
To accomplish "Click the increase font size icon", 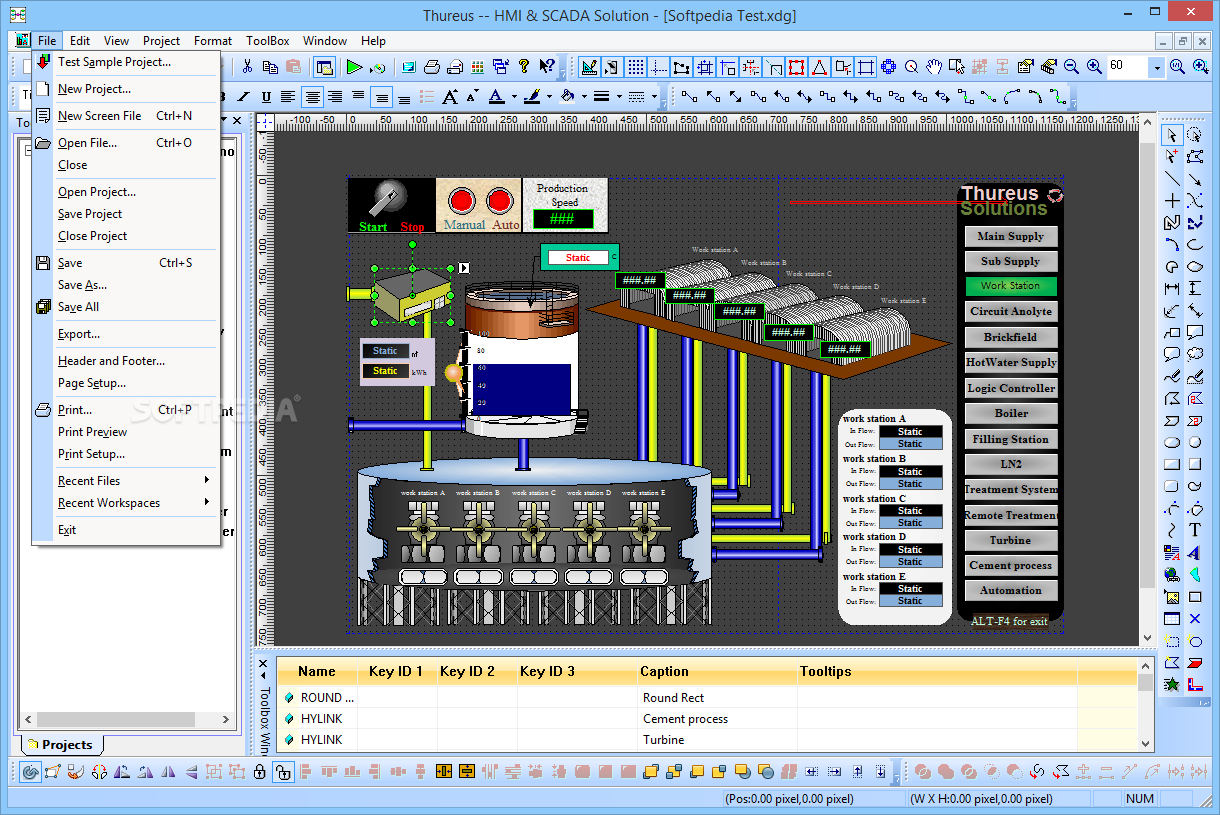I will 450,97.
